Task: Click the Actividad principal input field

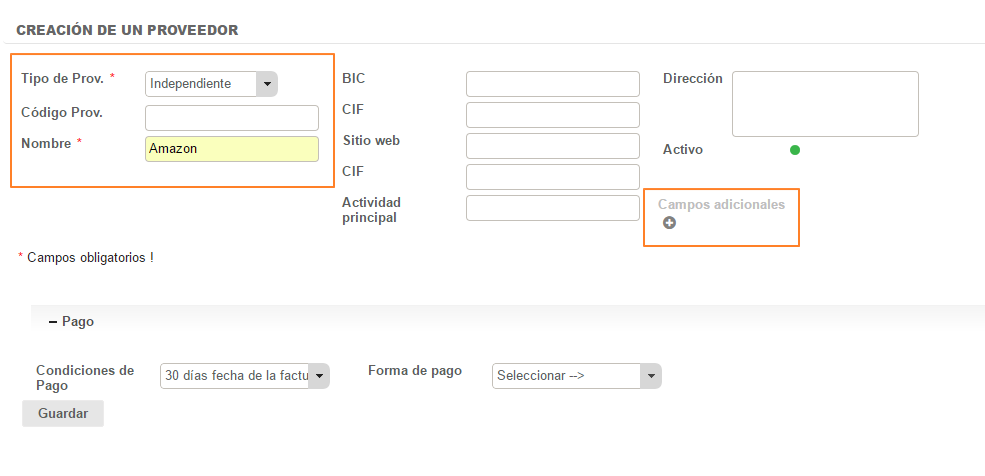Action: tap(552, 208)
